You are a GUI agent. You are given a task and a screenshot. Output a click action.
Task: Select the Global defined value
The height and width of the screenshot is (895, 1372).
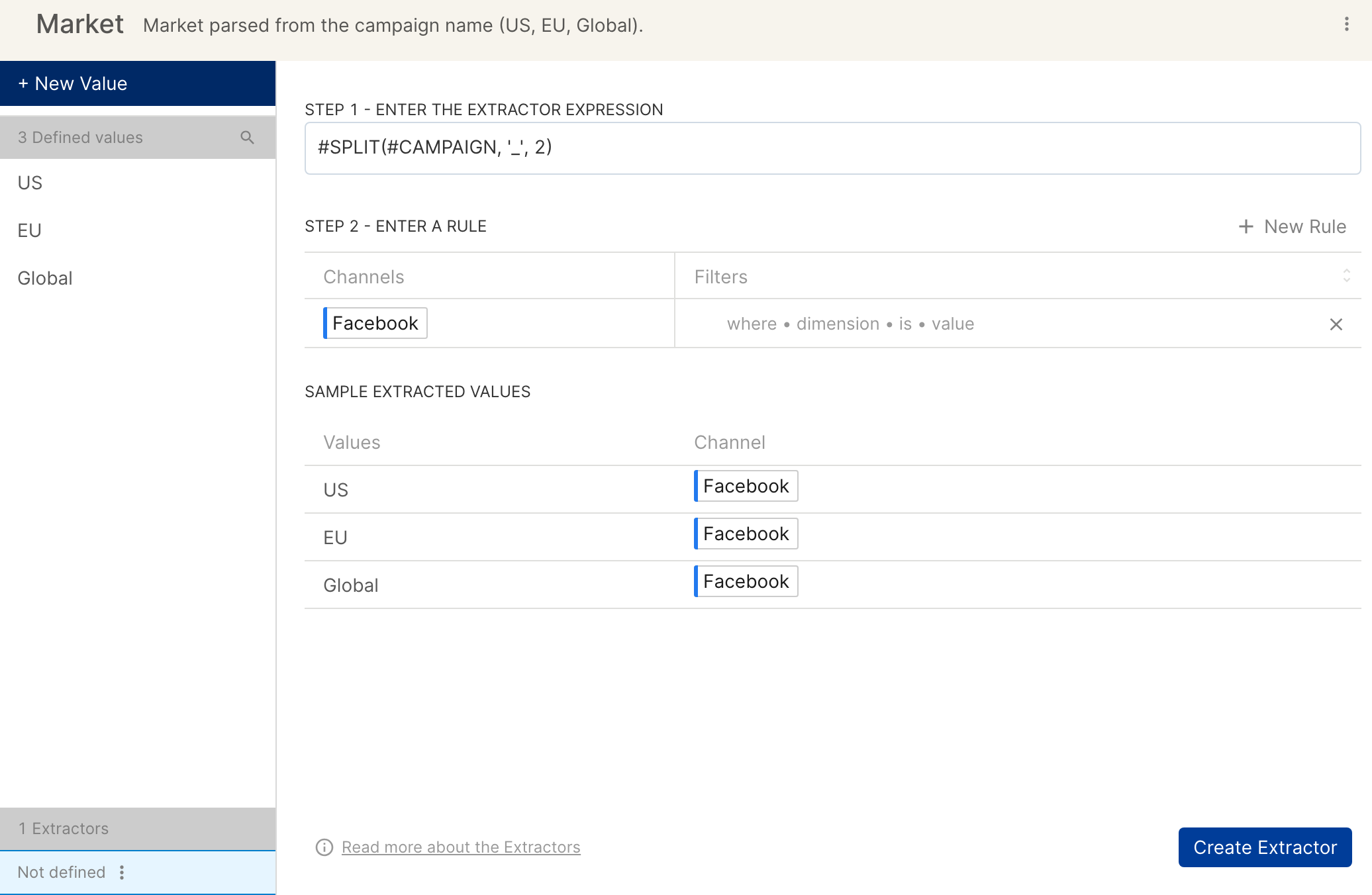click(x=138, y=278)
